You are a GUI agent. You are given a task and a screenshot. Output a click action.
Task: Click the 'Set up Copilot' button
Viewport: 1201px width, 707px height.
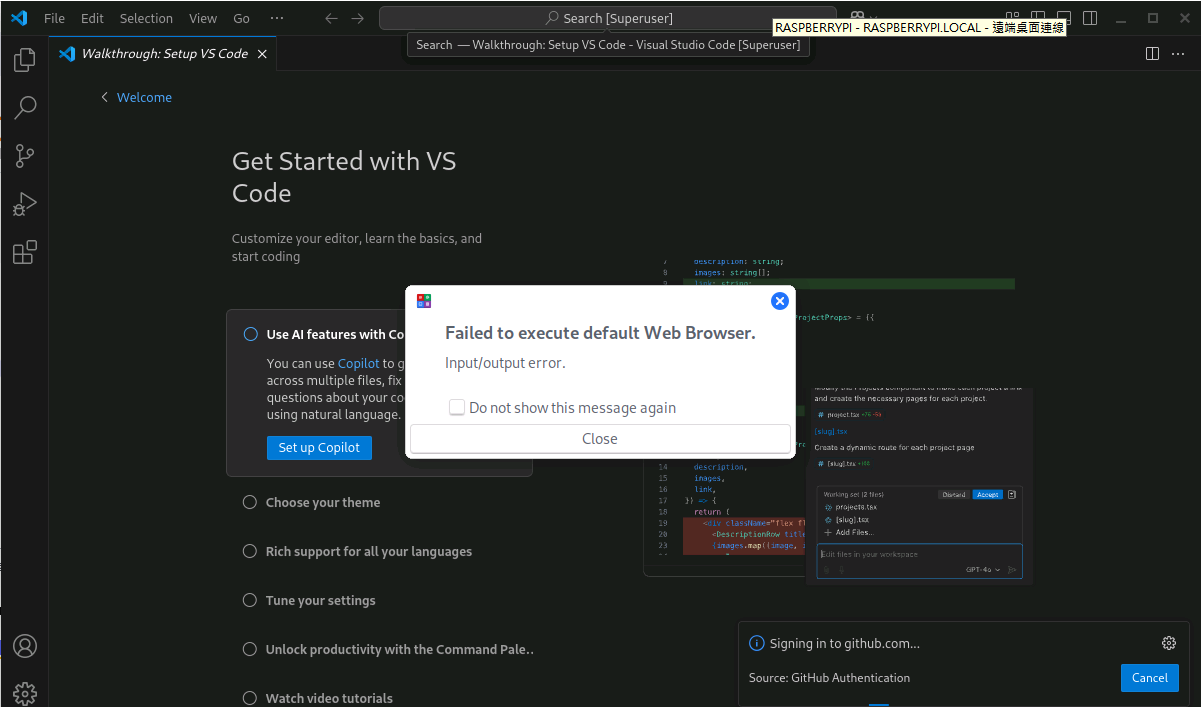coord(319,448)
